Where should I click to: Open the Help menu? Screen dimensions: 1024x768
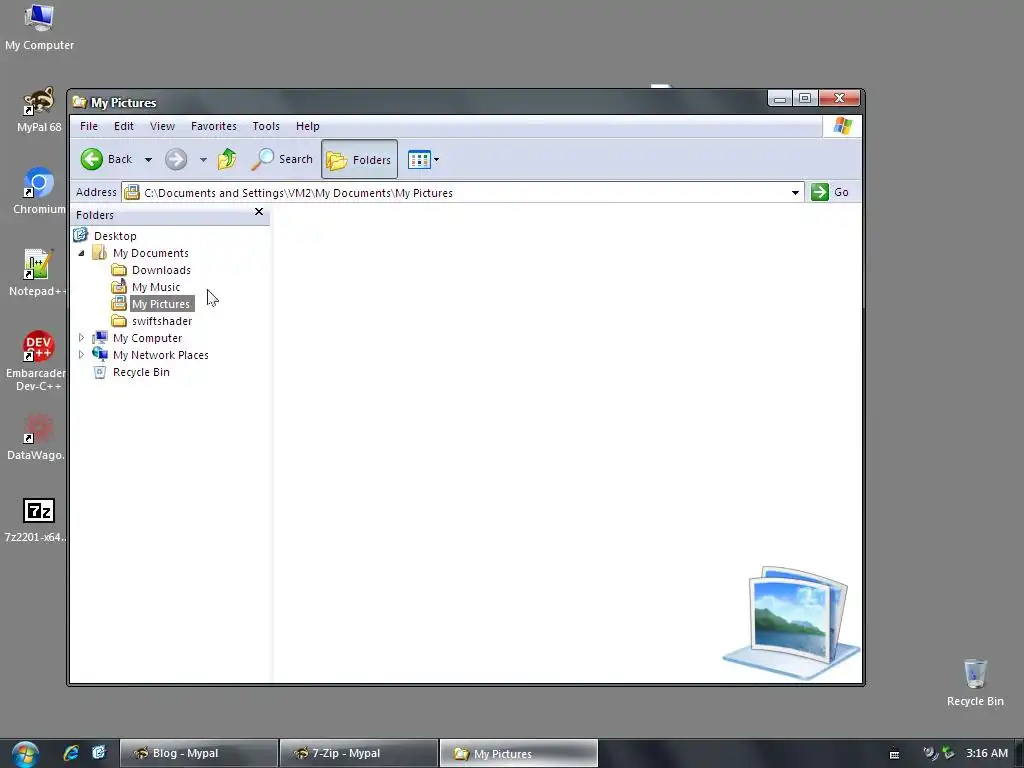pos(308,126)
